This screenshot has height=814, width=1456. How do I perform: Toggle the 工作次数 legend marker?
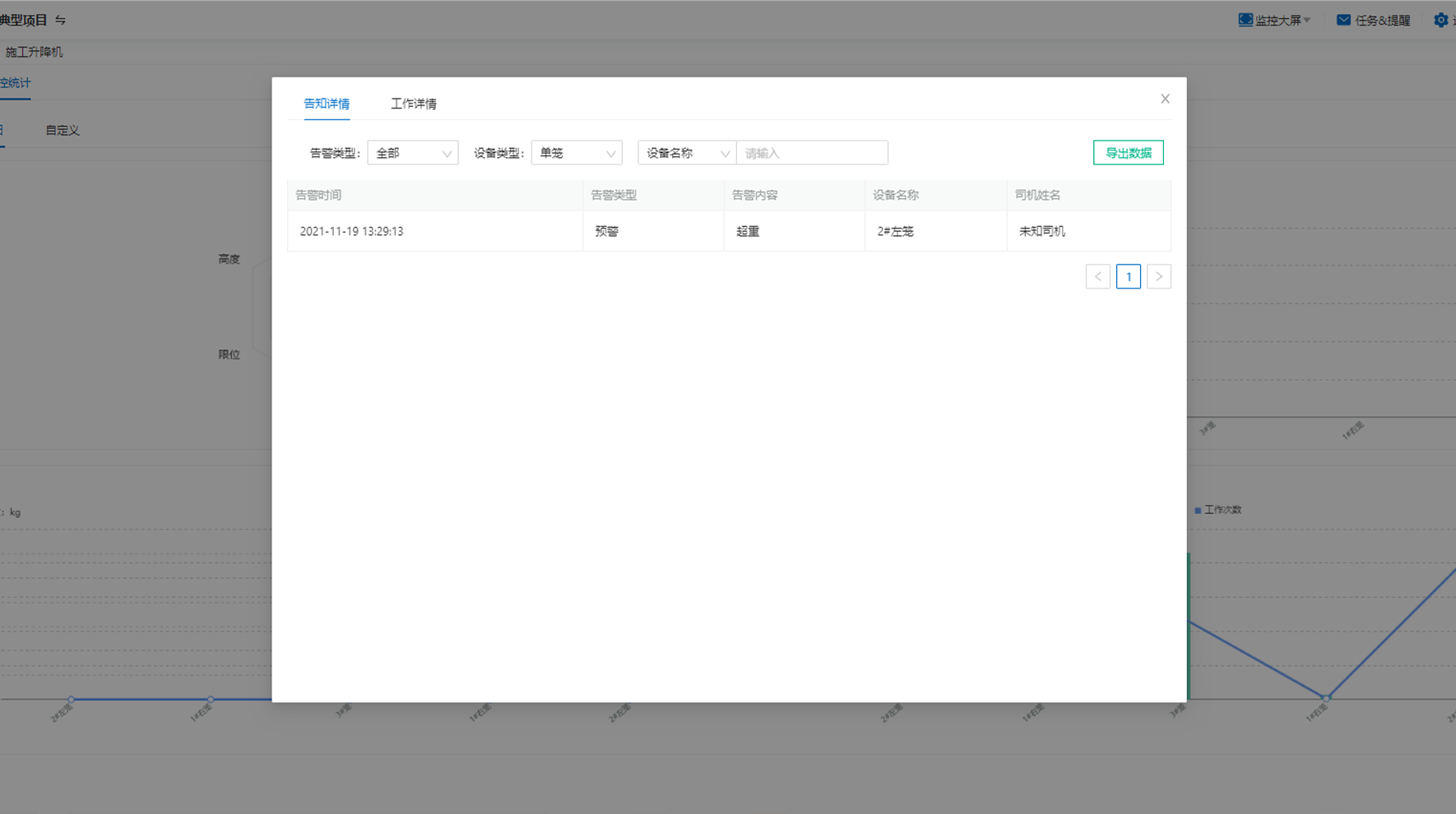pos(1198,510)
